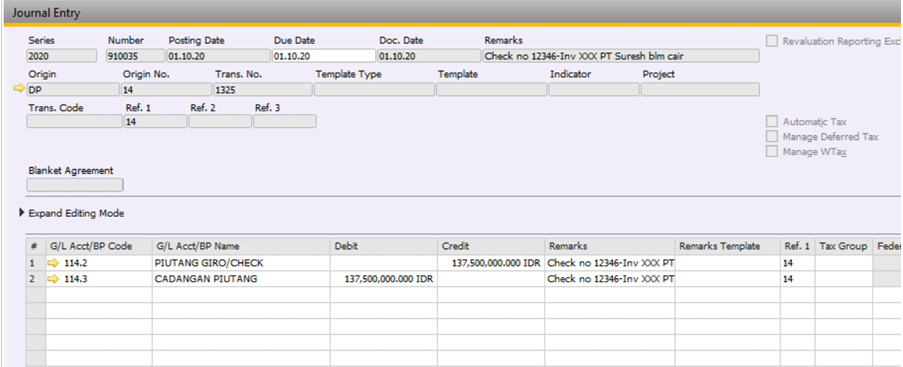Toggle Revaluation Reporting checkbox
This screenshot has width=903, height=367.
(772, 41)
